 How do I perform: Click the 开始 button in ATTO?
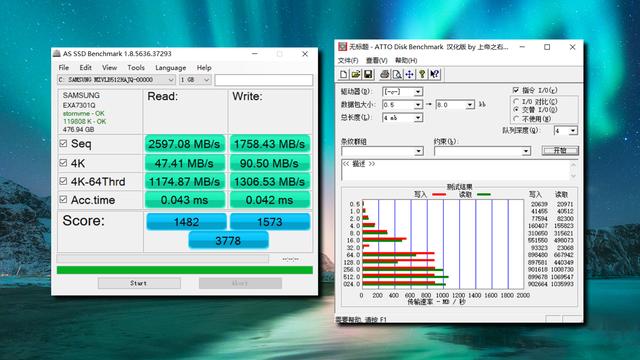point(560,151)
